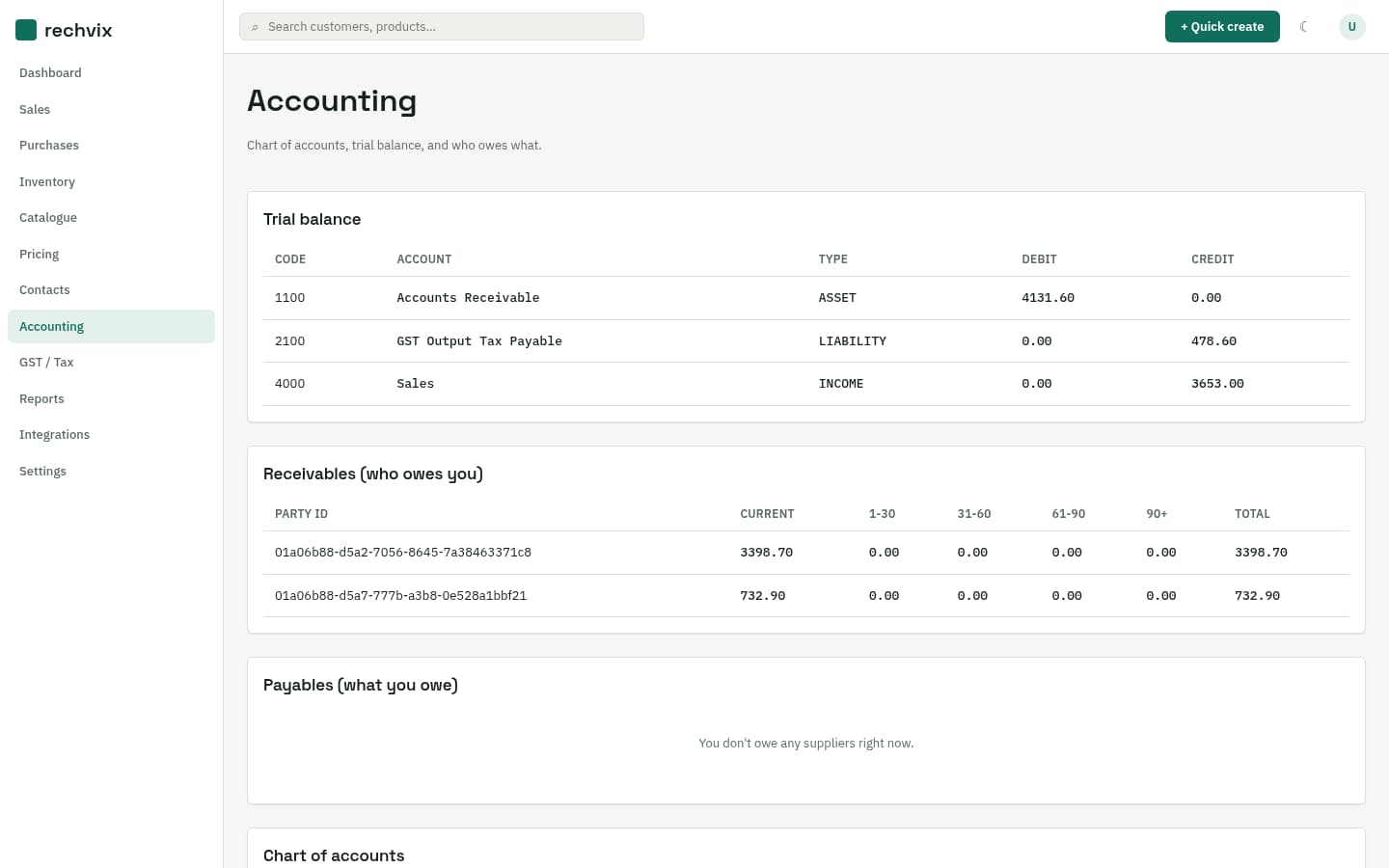Click party ID ending 0e528a1bbf21
Viewport: 1389px width, 868px height.
point(400,596)
